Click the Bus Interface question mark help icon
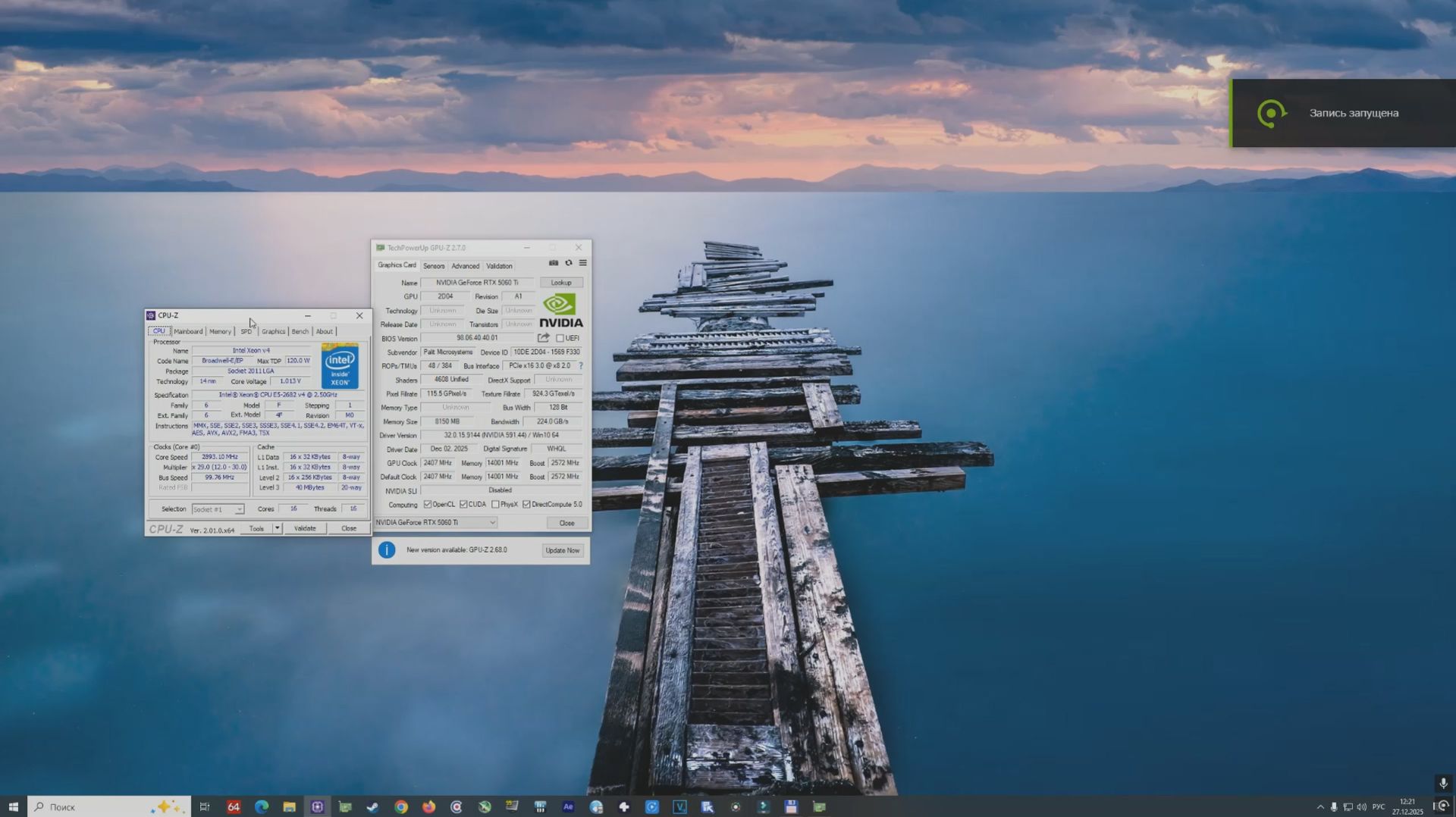This screenshot has width=1456, height=817. tap(580, 365)
